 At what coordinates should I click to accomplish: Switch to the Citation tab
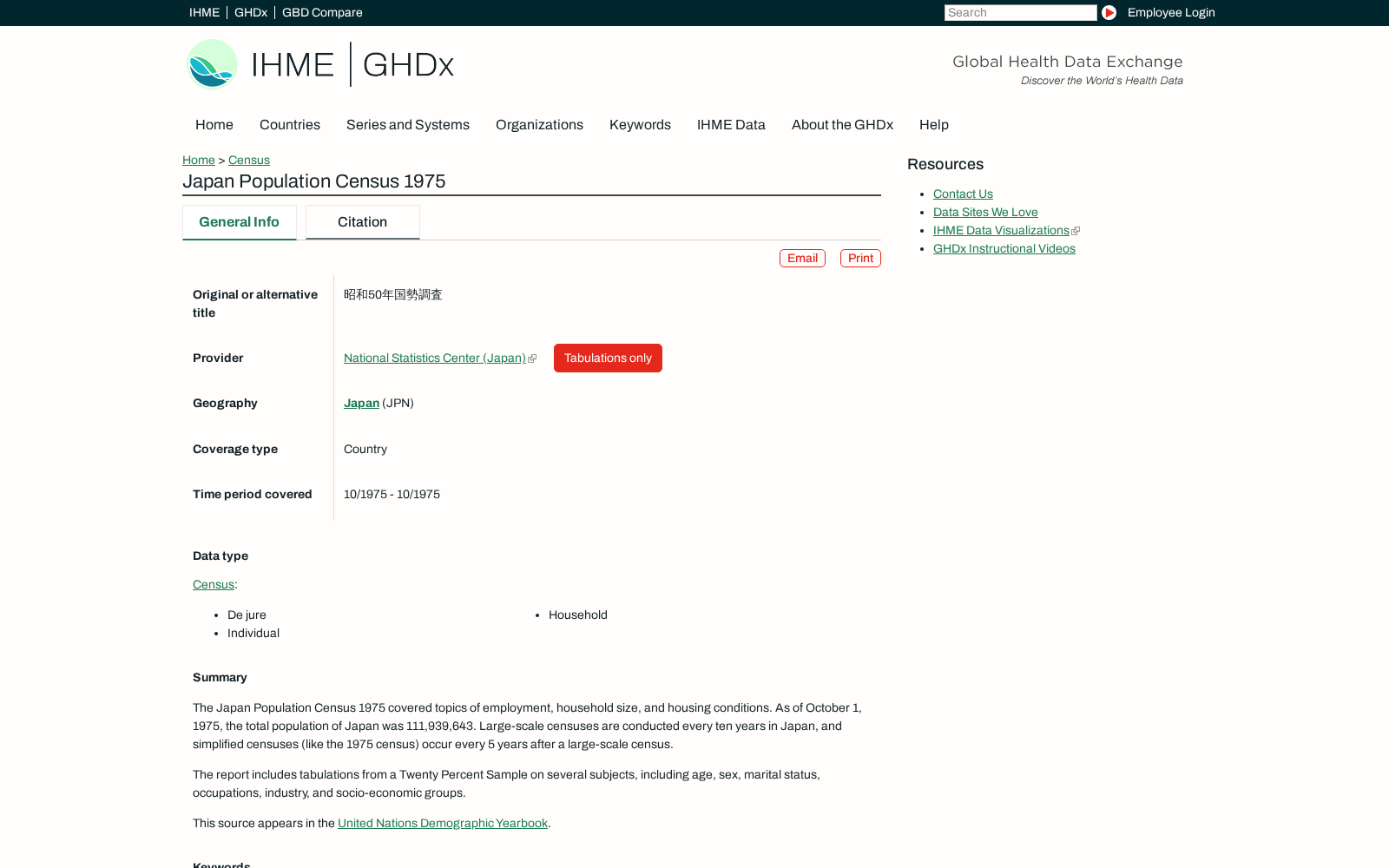(x=363, y=222)
